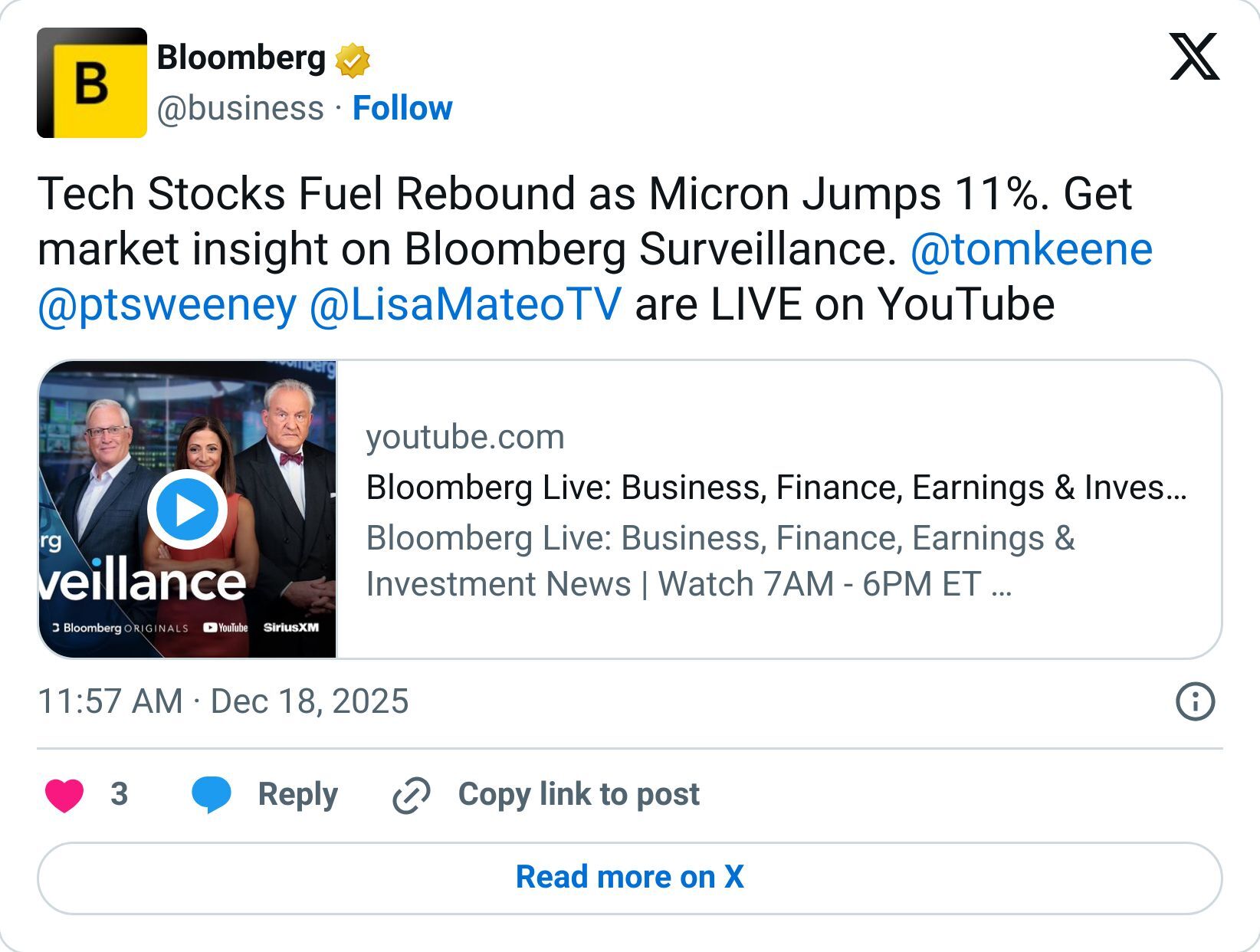Click the heart icon to like the post
This screenshot has height=952, width=1260.
point(67,795)
